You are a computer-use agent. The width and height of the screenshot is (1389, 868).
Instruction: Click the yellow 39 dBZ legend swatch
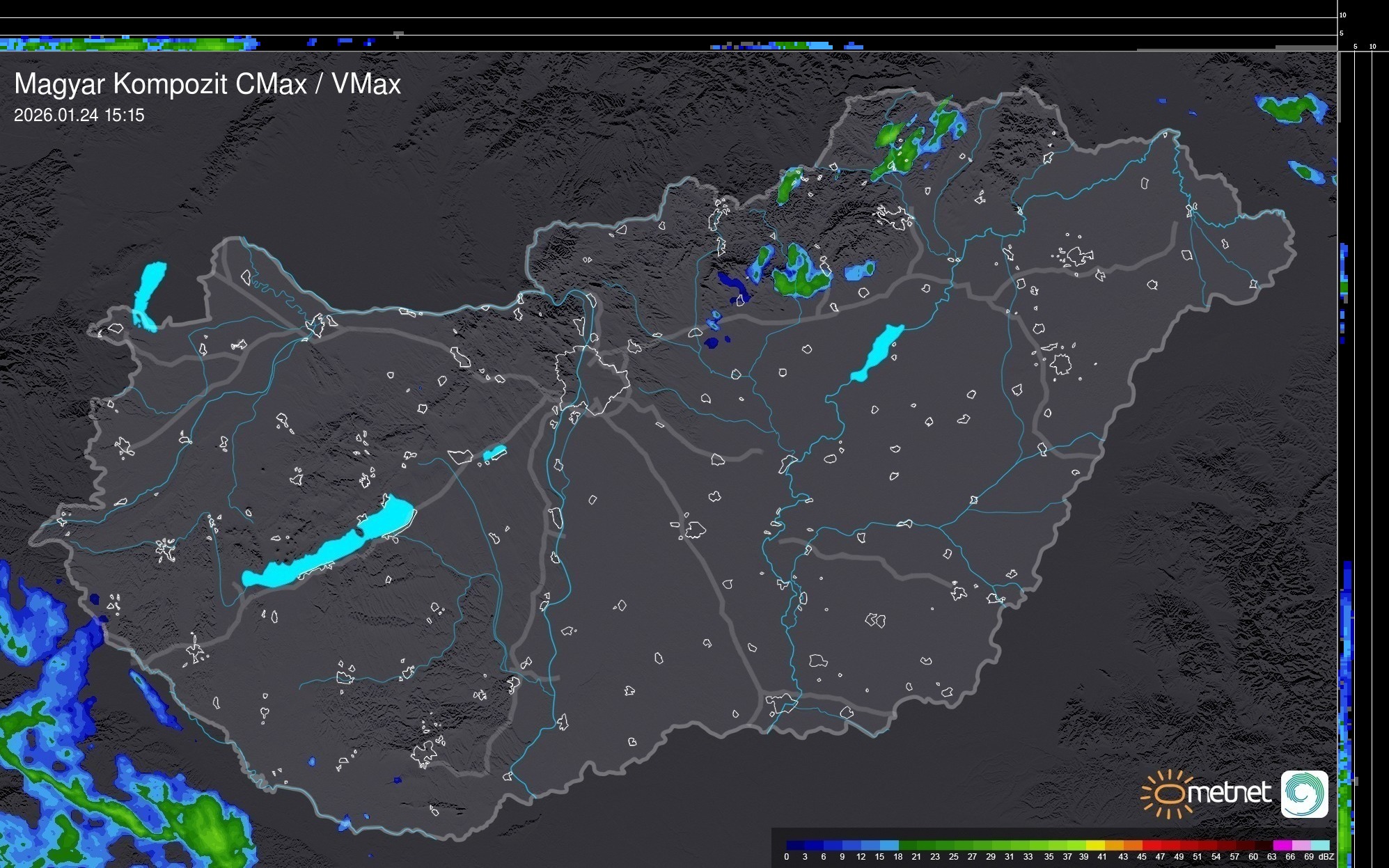(1095, 845)
